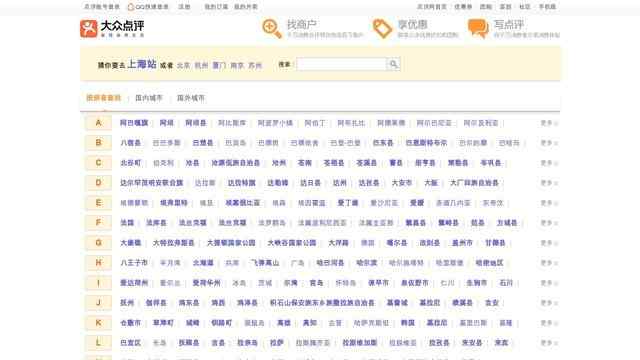Open 法国 in row F
This screenshot has height=360, width=640.
[x=127, y=223]
